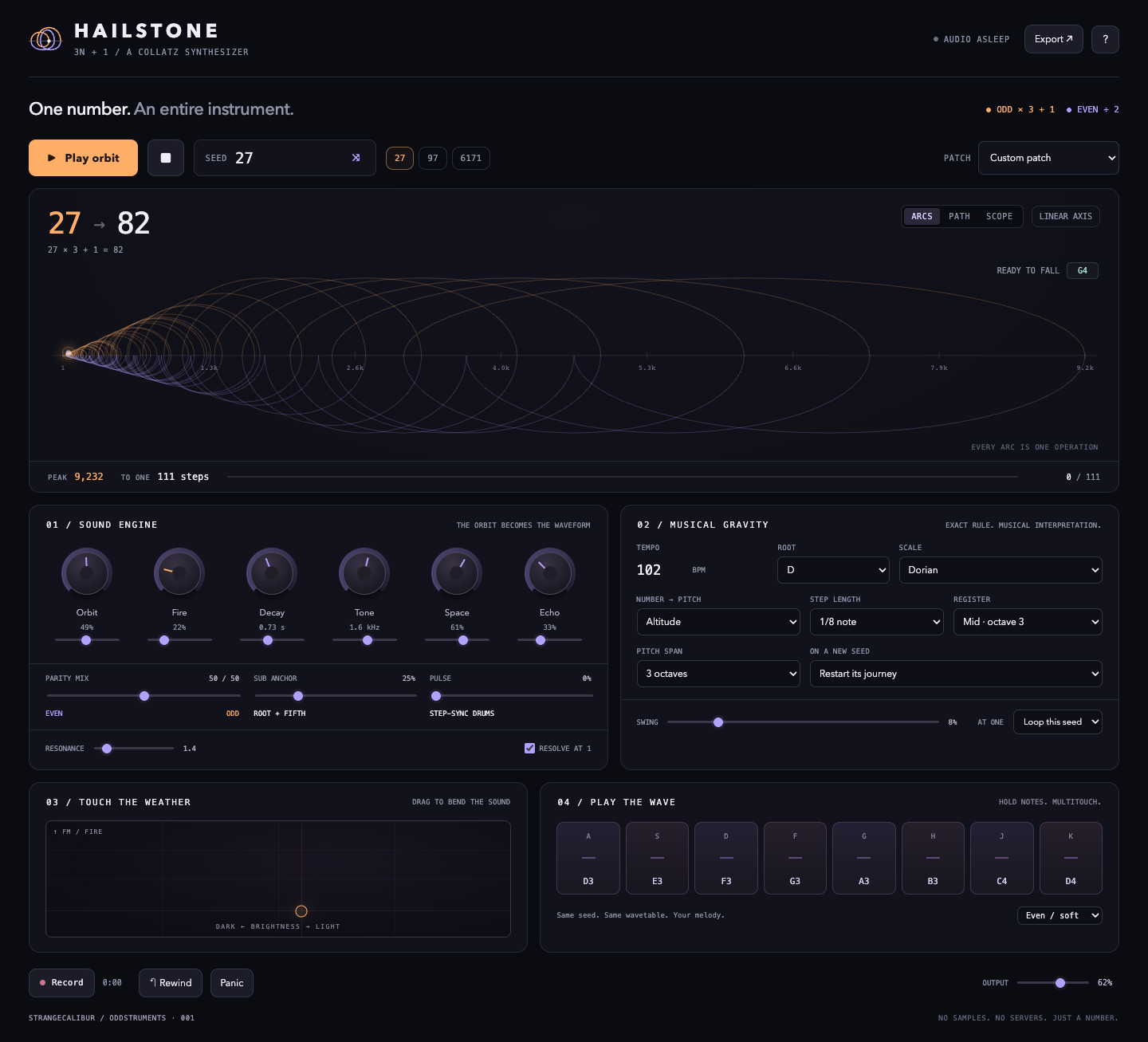Switch to the Scope view tab

tap(999, 216)
